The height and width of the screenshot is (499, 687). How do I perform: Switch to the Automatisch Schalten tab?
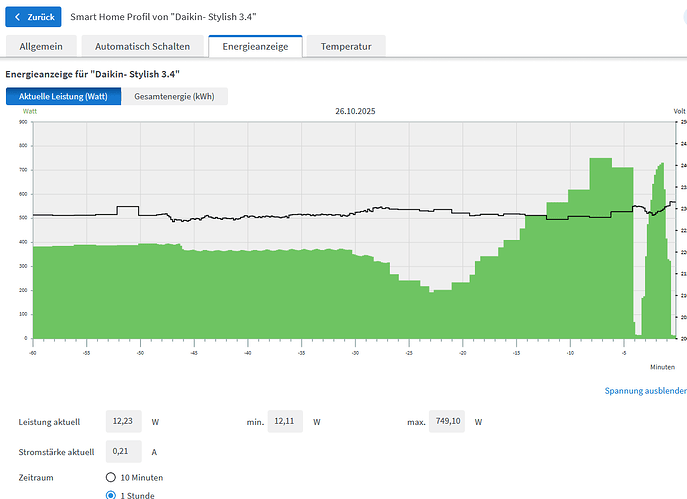pos(140,47)
